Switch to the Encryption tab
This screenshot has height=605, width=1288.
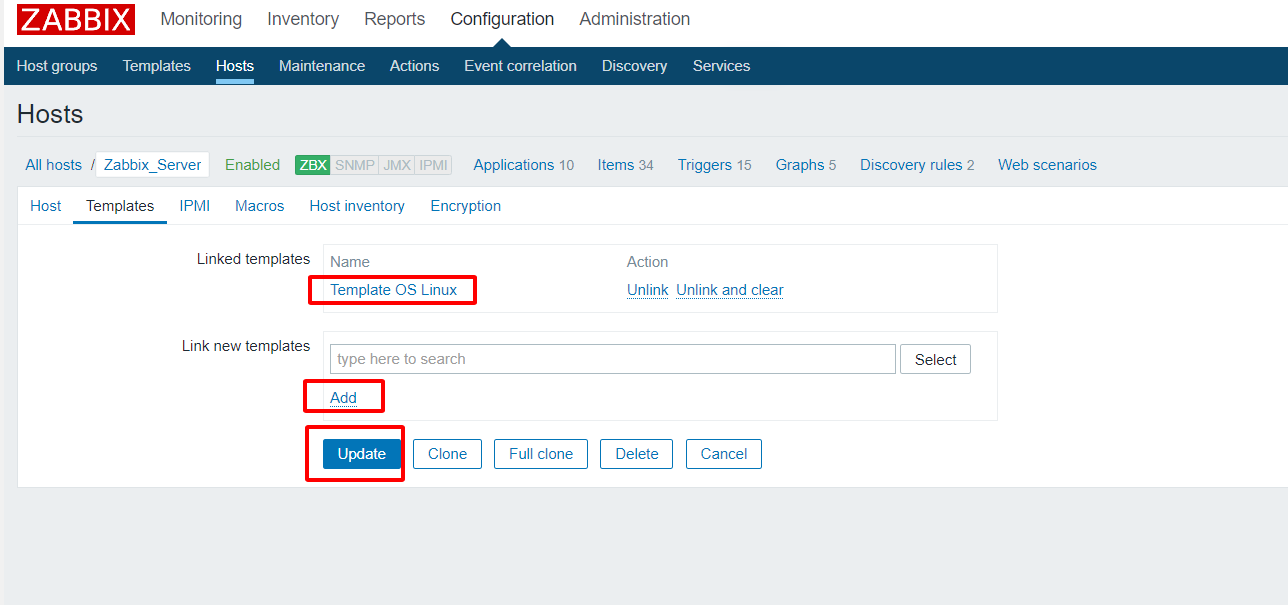466,206
